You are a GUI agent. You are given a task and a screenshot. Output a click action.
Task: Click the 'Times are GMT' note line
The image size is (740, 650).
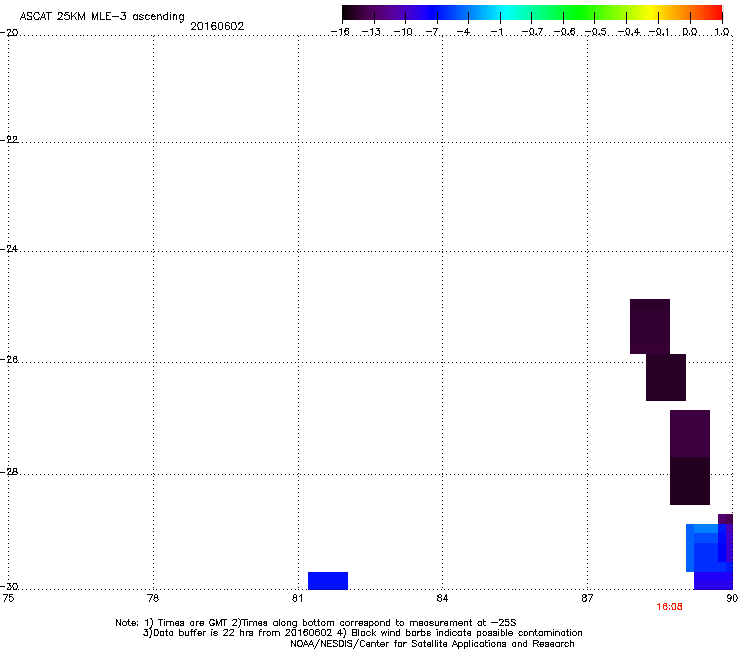[316, 623]
